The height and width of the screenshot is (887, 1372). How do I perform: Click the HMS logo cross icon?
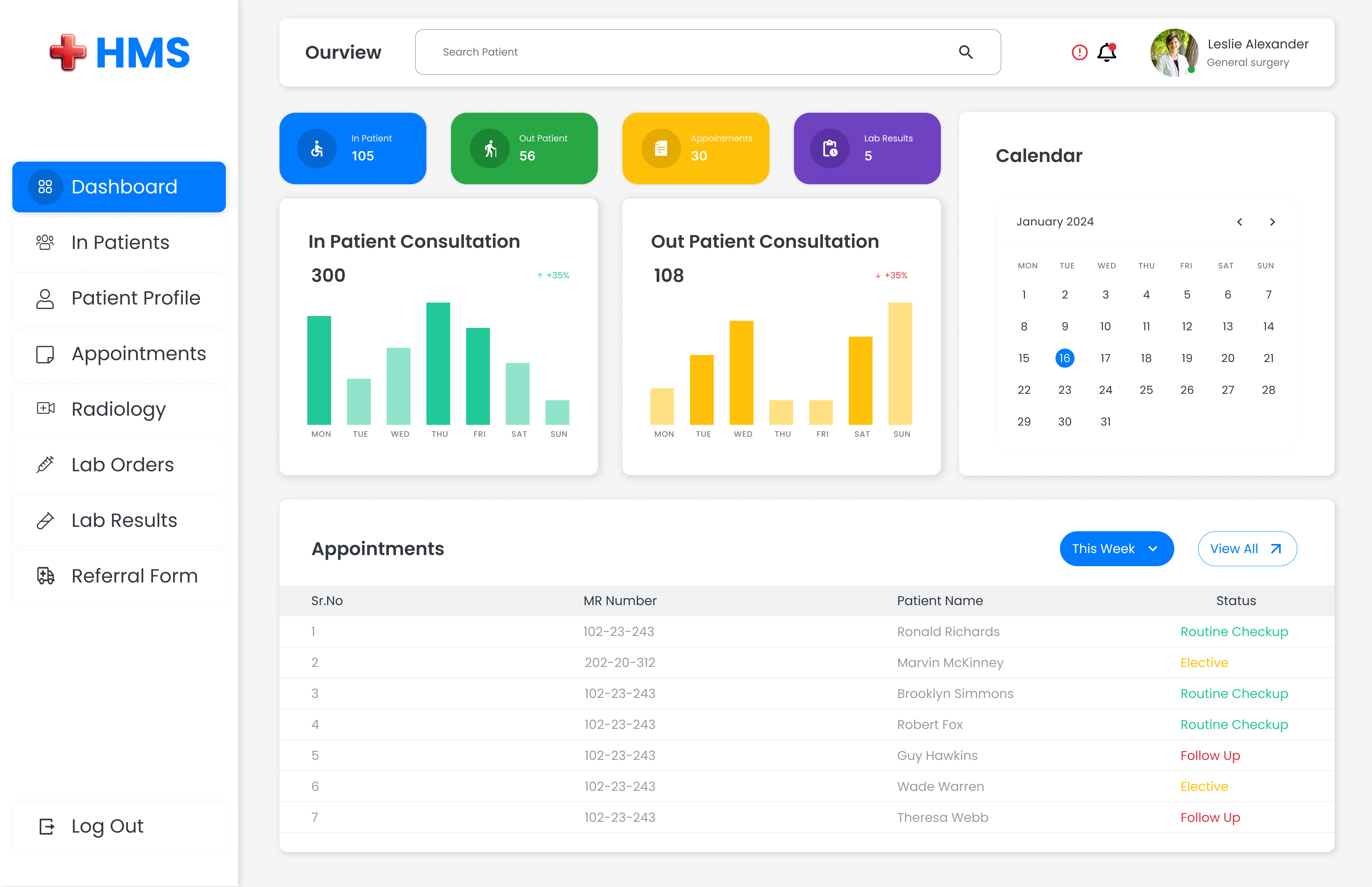(x=68, y=52)
